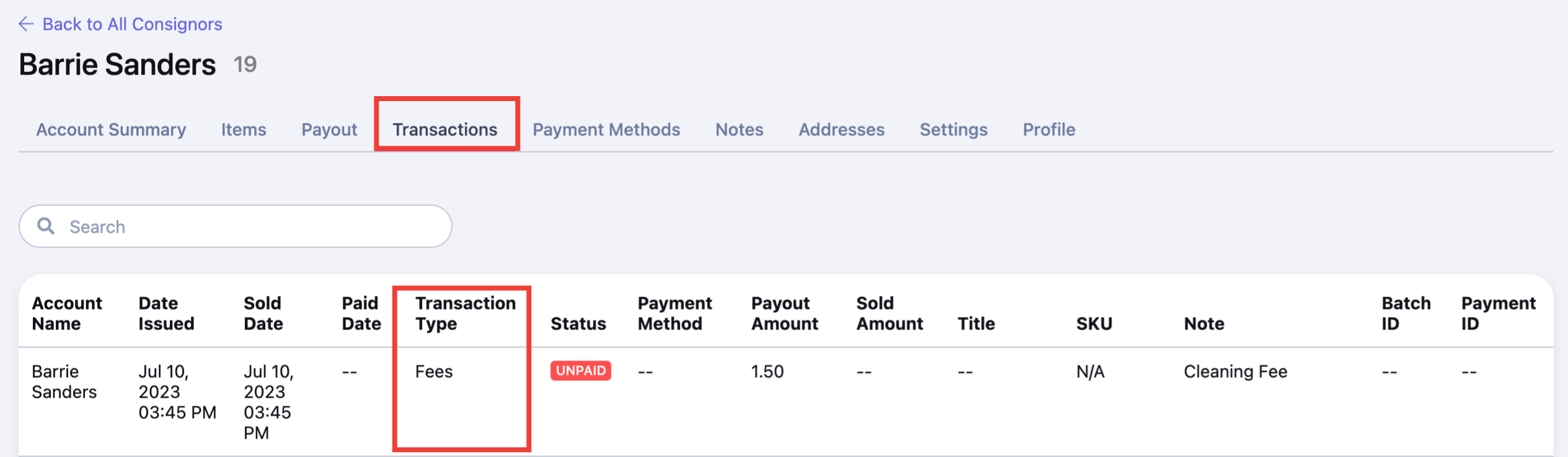Open the Notes tab
Image resolution: width=1568 pixels, height=457 pixels.
point(739,130)
